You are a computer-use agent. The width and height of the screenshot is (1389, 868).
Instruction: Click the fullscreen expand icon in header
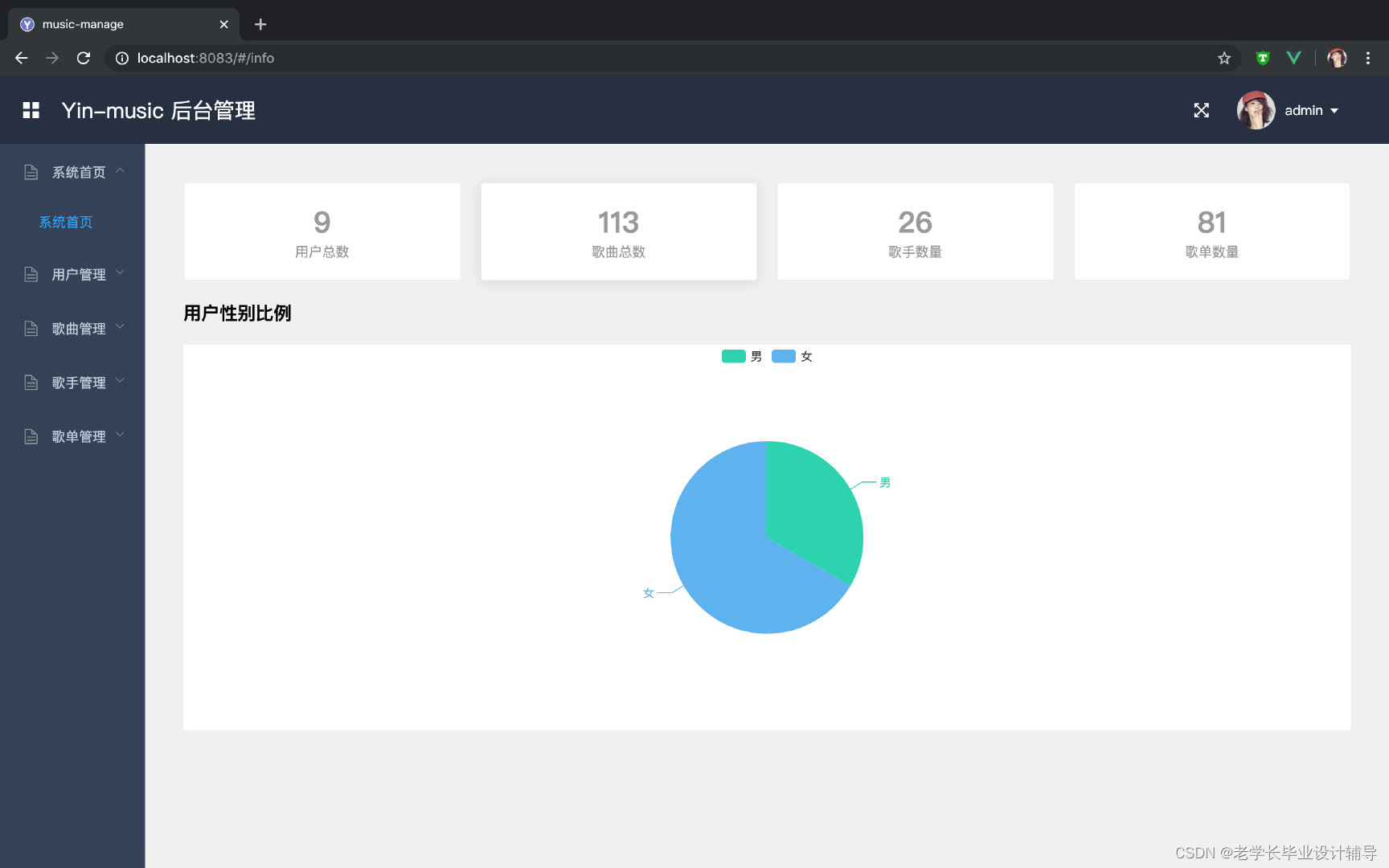coord(1201,110)
